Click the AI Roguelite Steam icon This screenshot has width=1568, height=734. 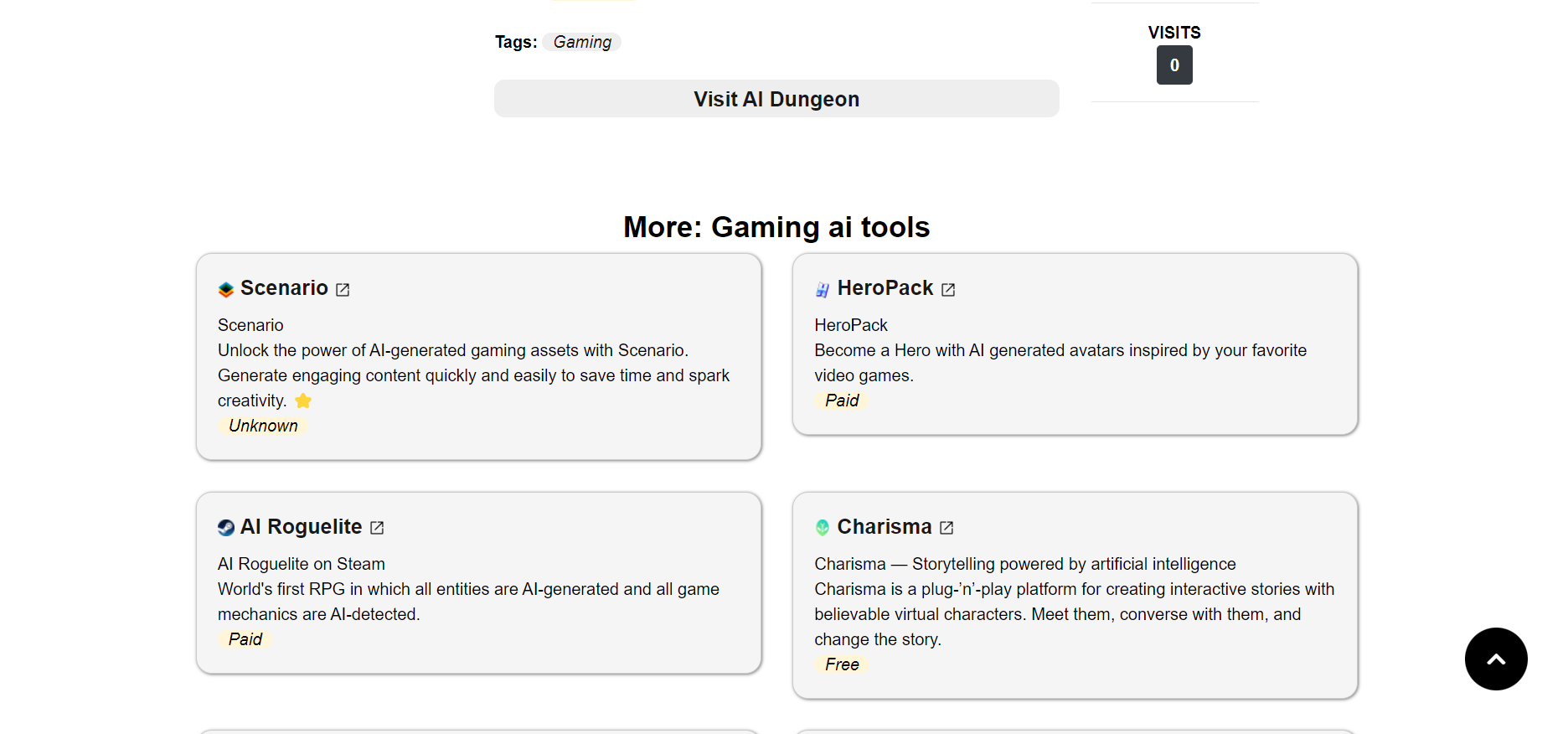[x=226, y=528]
